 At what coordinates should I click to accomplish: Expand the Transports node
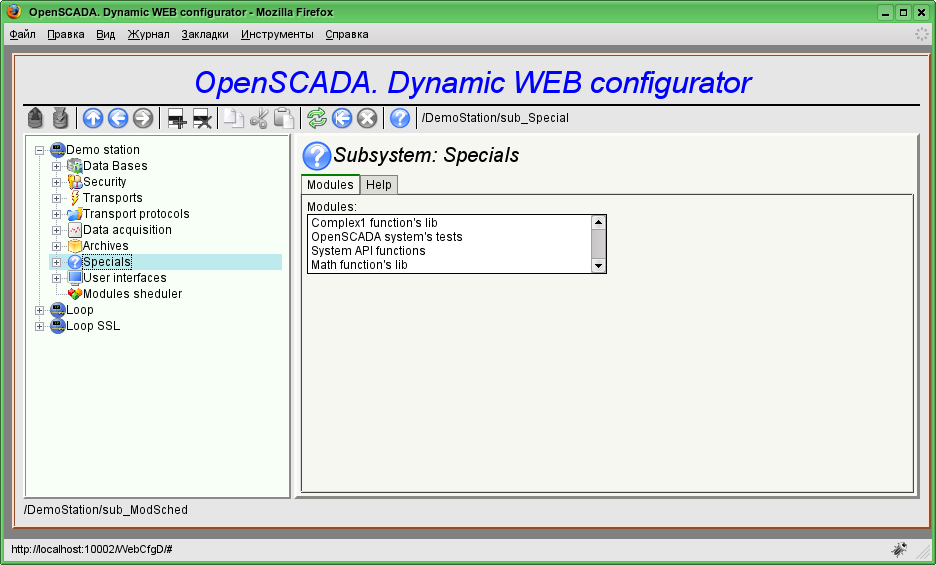pos(56,198)
